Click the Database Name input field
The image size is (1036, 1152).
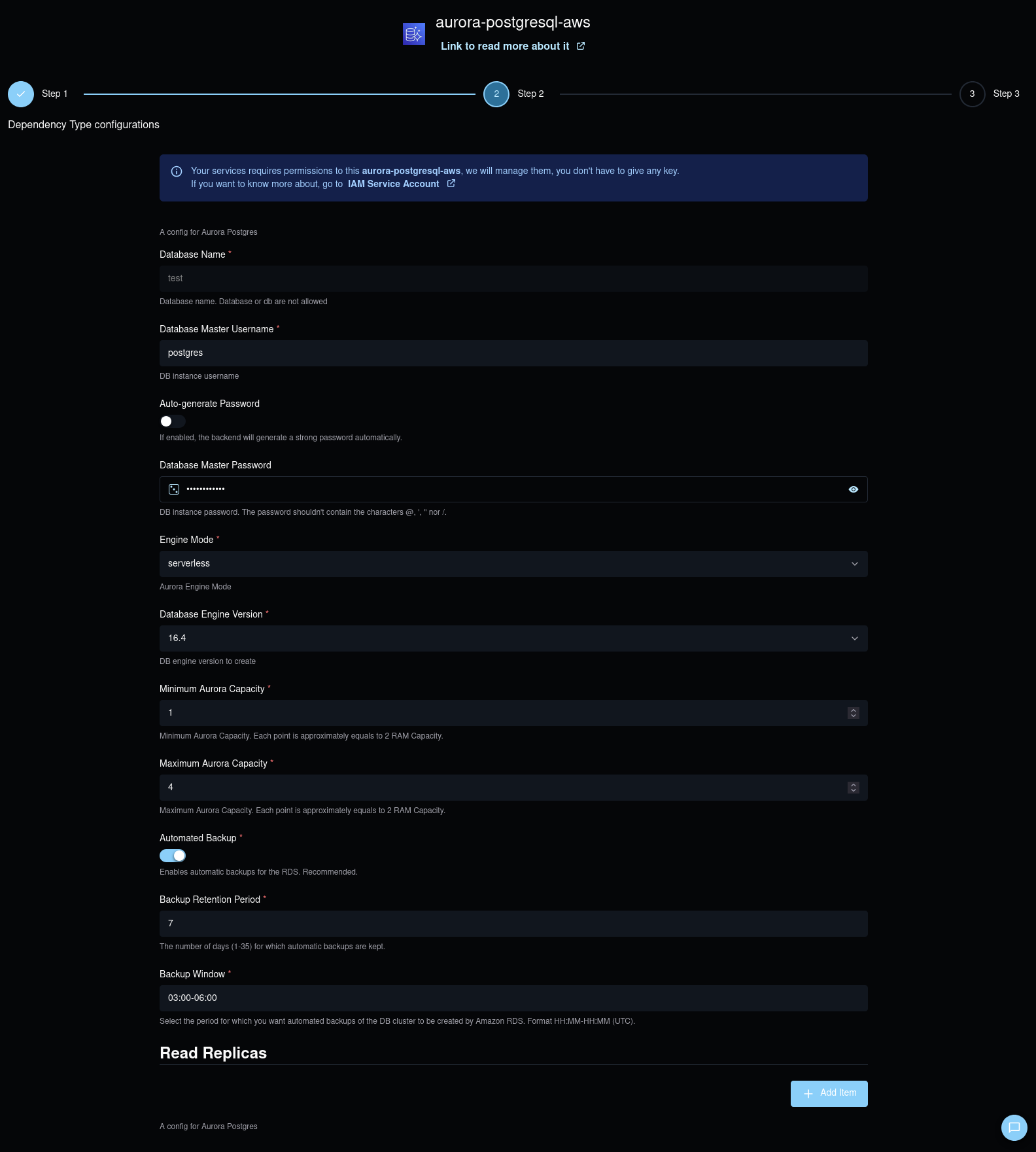513,279
